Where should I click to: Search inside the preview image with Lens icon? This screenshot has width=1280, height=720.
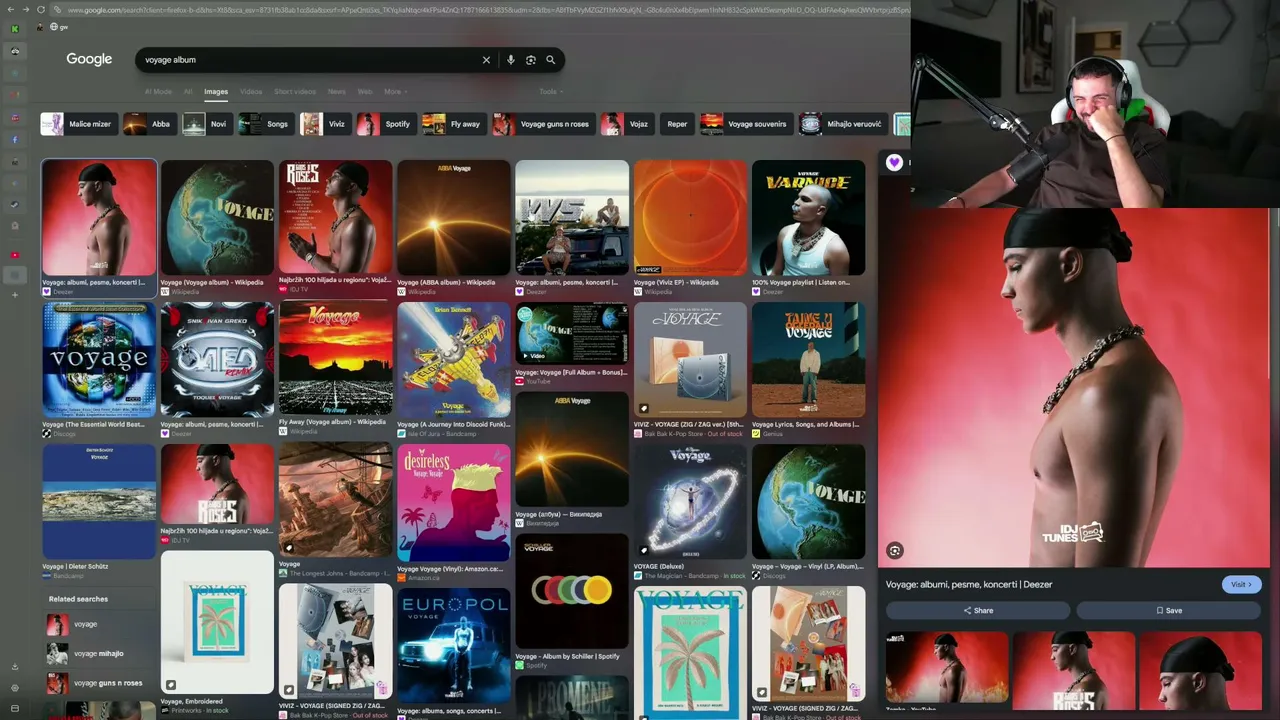coord(895,551)
